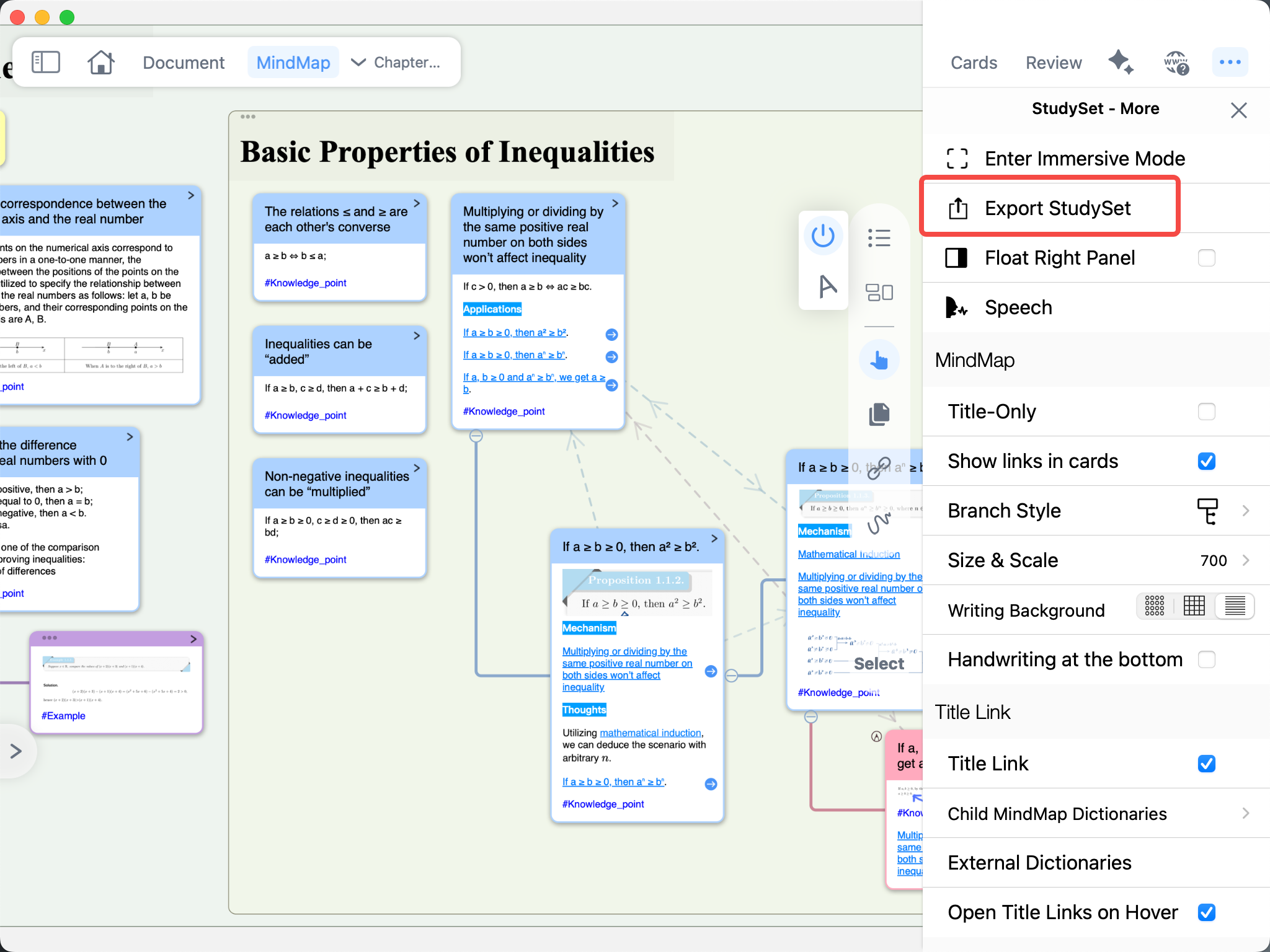
Task: Uncheck Open Title Links on Hover
Action: pos(1206,912)
